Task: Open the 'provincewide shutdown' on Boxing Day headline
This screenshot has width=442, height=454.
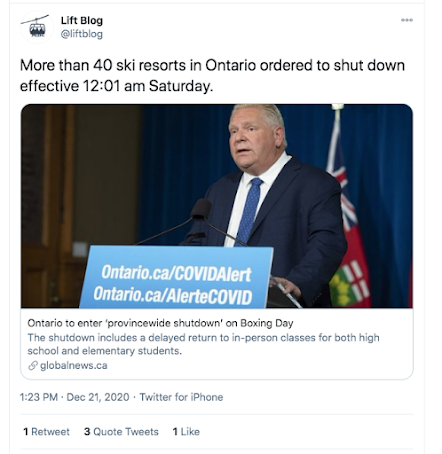Action: point(160,323)
